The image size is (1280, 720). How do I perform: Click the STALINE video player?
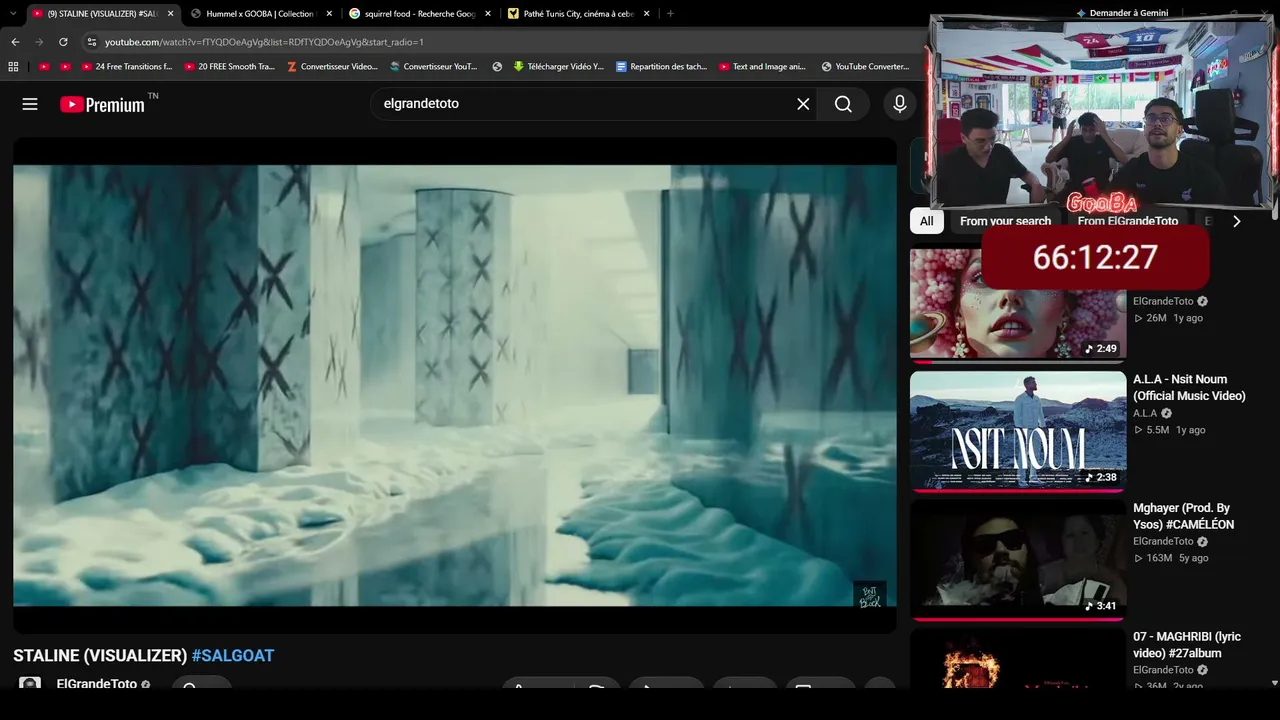pyautogui.click(x=455, y=385)
